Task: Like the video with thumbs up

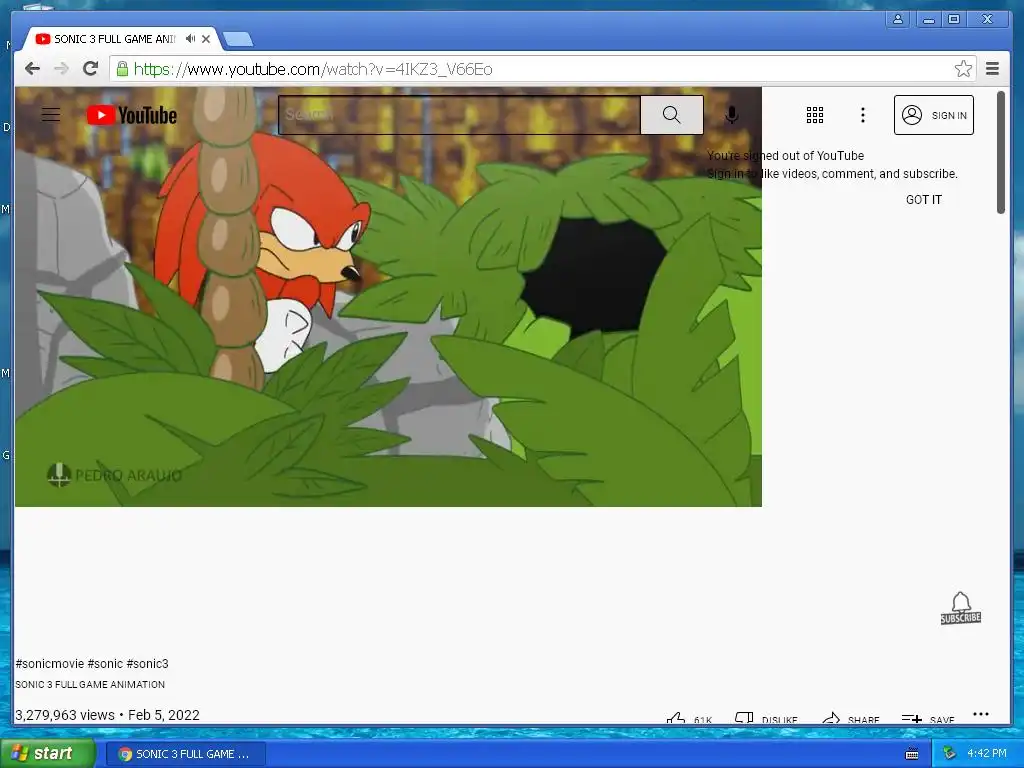Action: pos(688,718)
